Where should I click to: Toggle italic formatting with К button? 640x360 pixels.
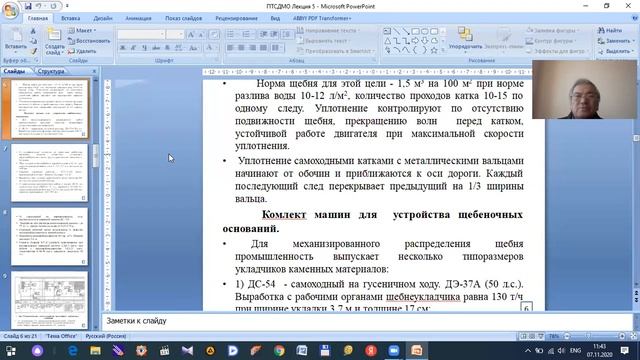coord(133,48)
